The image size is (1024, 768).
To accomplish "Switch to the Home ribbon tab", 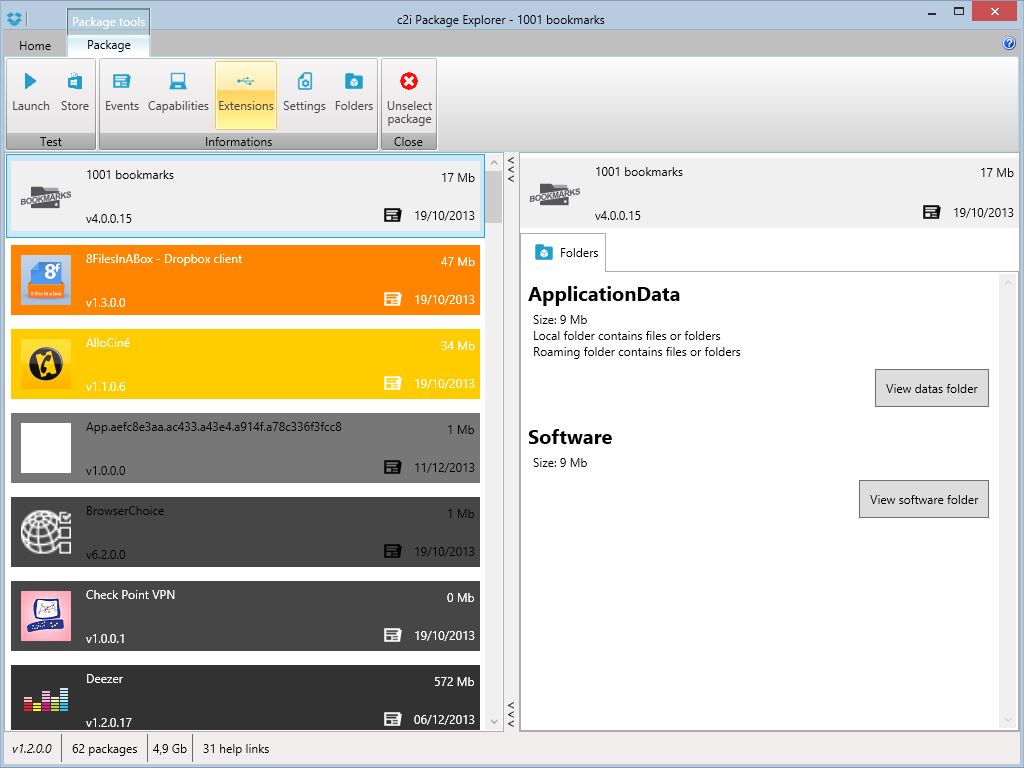I will (35, 46).
